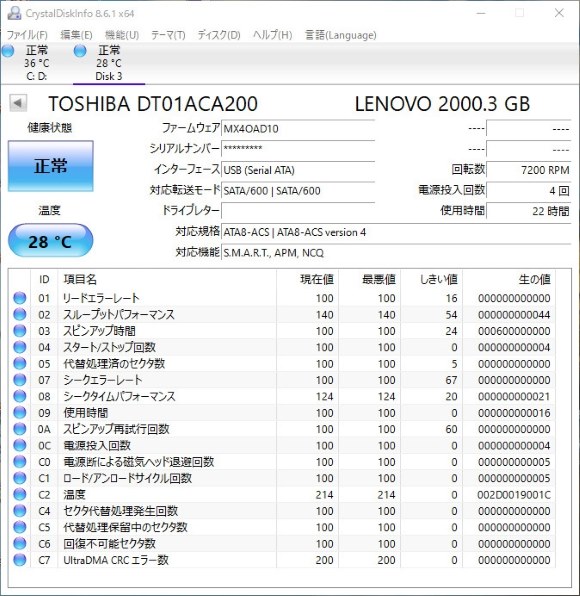The width and height of the screenshot is (580, 596).
Task: Click the 対応機能 field S.M.A.R.T., APM, NCQ
Action: (396, 252)
